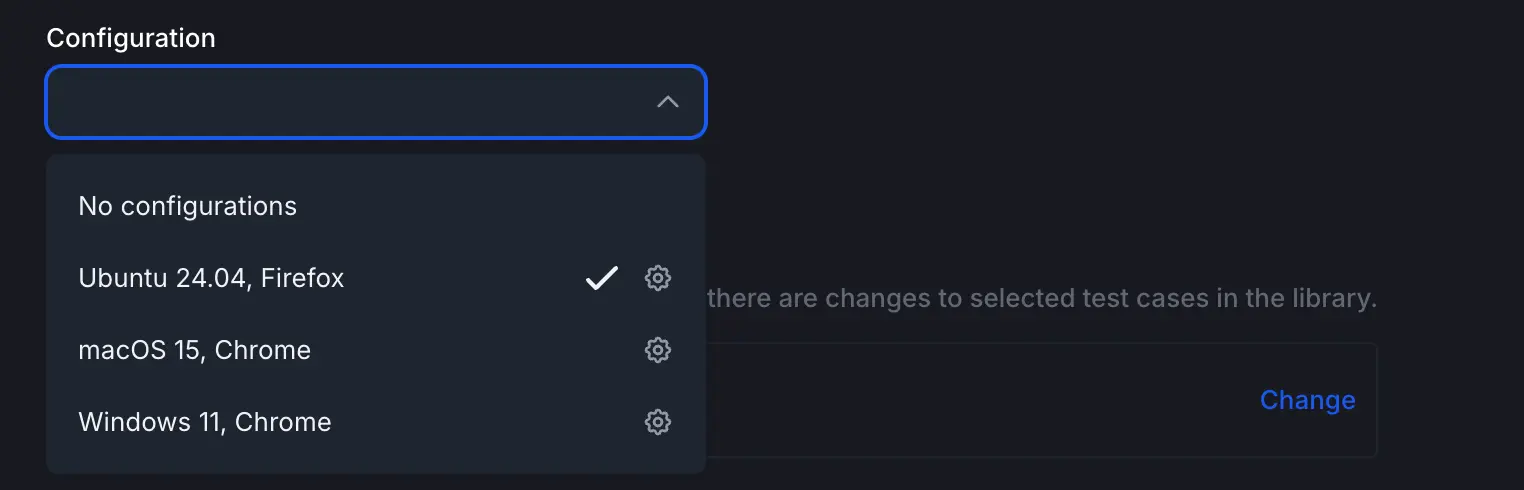Choose the "Ubuntu 24.04, Firefox" configuration
The image size is (1524, 490).
click(x=211, y=278)
